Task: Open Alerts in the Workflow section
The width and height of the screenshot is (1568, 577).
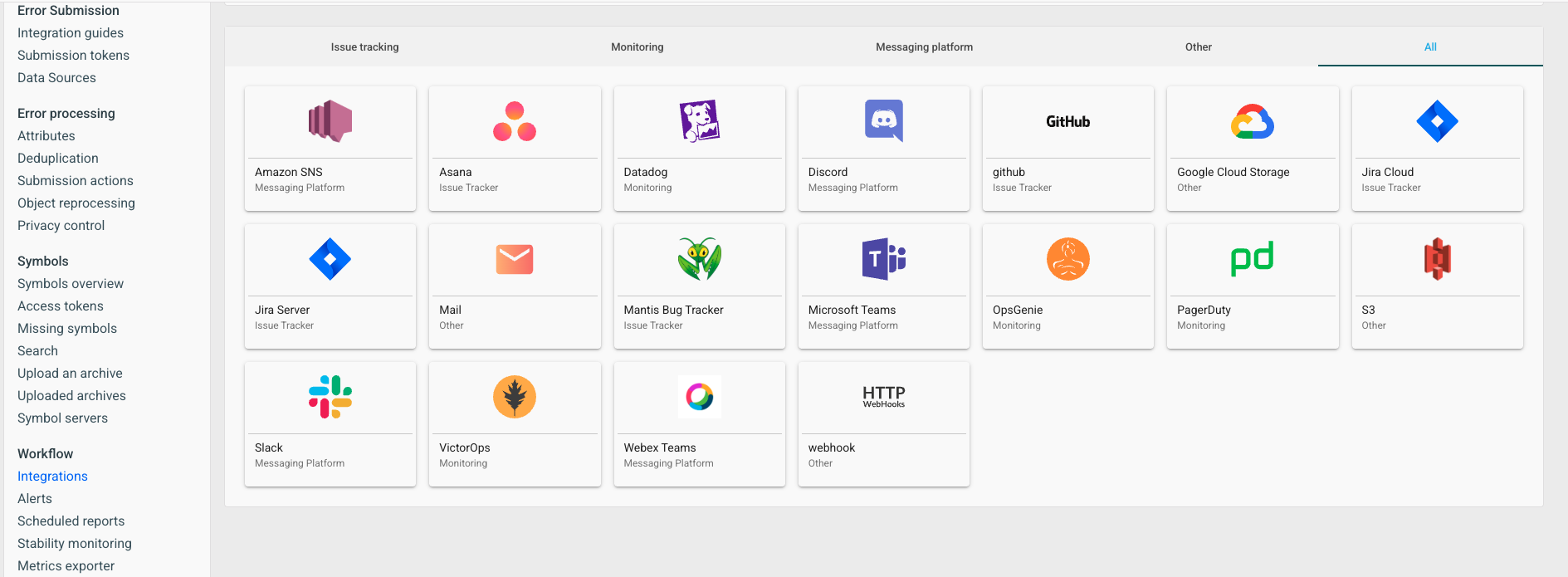Action: tap(35, 498)
